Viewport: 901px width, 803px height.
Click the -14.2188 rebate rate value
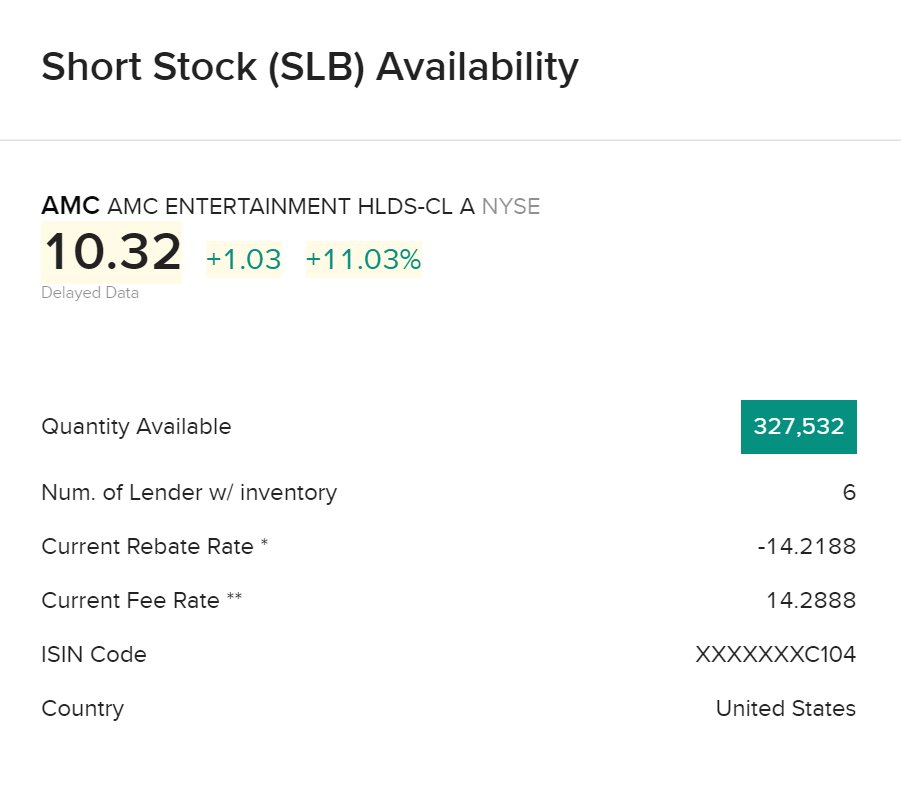(806, 547)
